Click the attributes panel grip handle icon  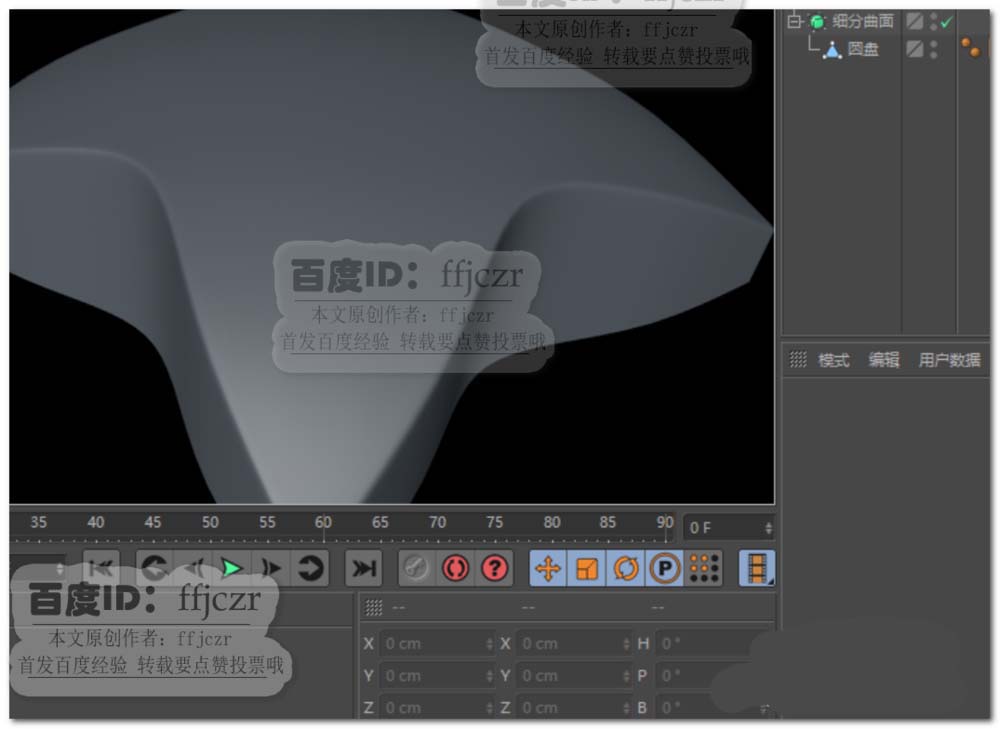(x=798, y=360)
